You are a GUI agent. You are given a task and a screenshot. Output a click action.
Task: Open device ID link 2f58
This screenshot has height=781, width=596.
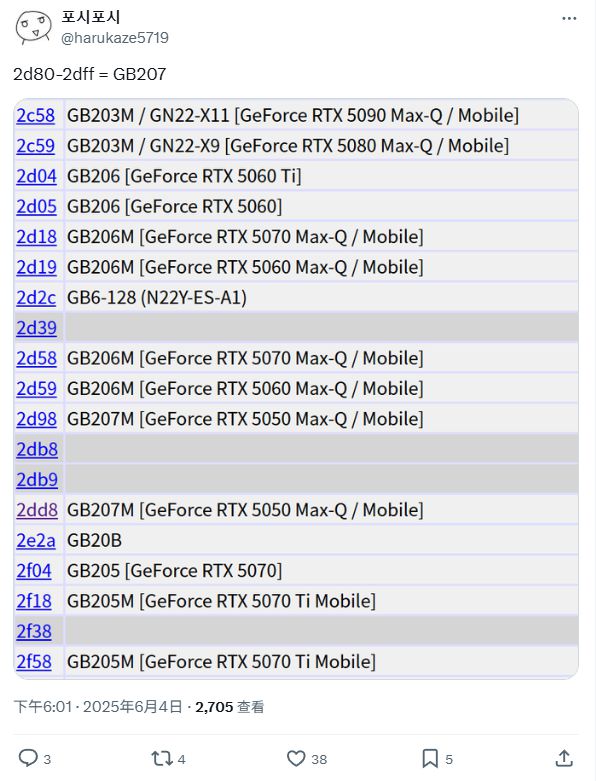[x=34, y=662]
